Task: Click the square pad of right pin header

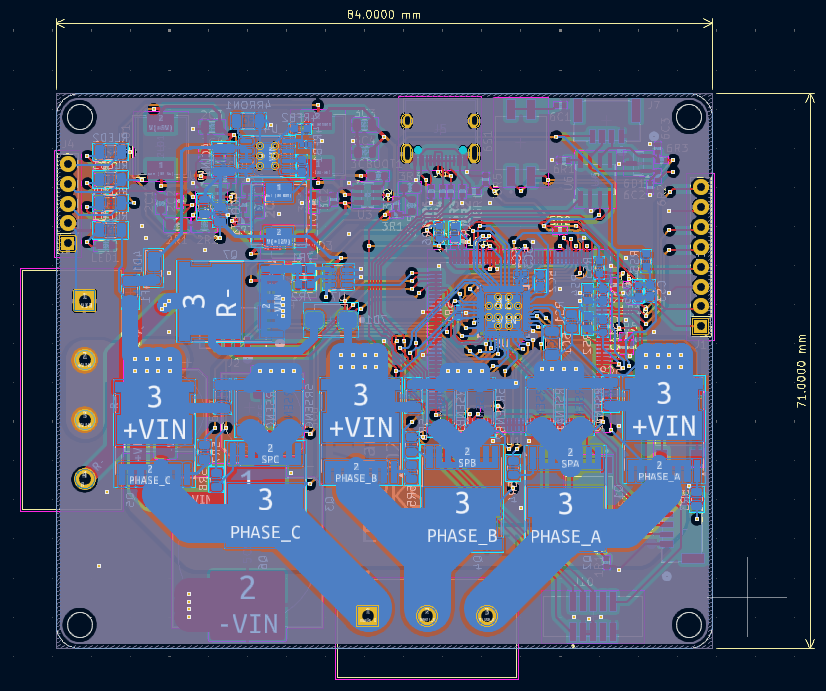Action: point(700,326)
